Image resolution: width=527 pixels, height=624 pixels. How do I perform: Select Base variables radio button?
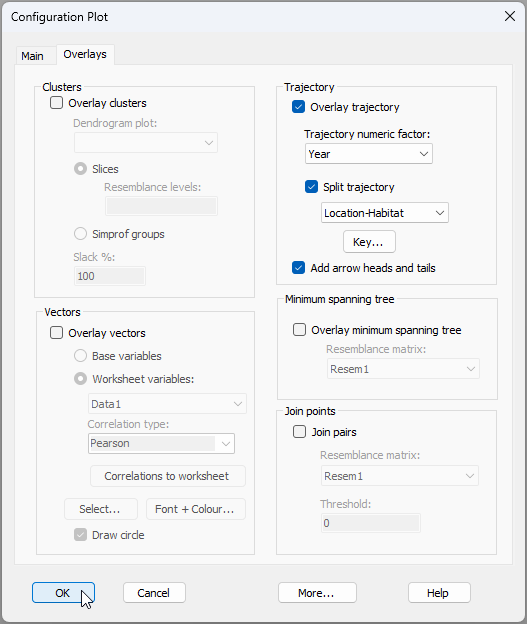pos(80,355)
